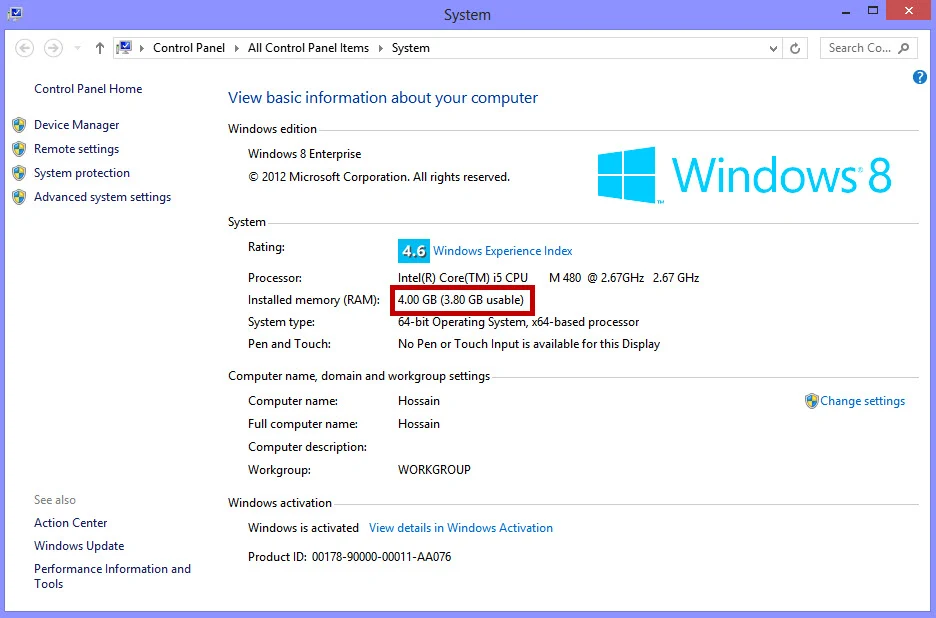Screen dimensions: 936x618
Task: Open Action Center link
Action: pyautogui.click(x=70, y=523)
